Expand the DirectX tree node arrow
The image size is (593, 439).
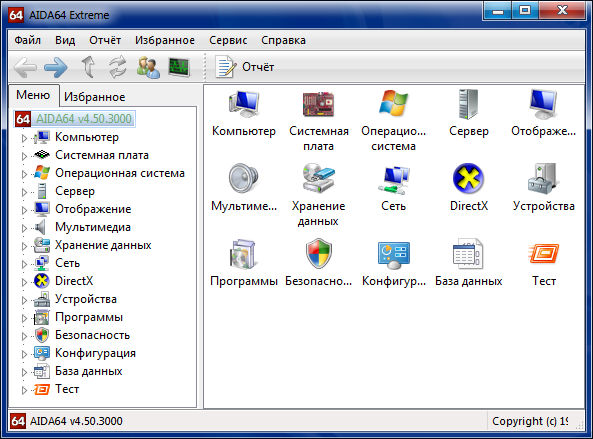pyautogui.click(x=24, y=282)
